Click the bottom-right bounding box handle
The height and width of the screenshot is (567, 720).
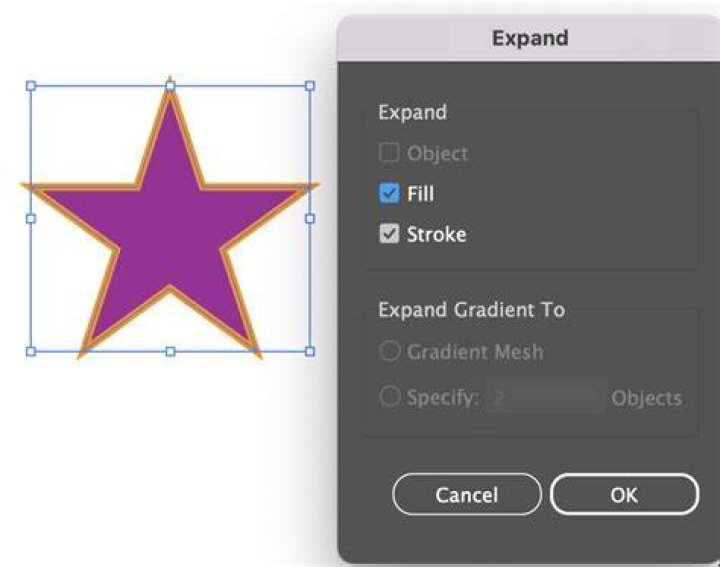click(310, 352)
